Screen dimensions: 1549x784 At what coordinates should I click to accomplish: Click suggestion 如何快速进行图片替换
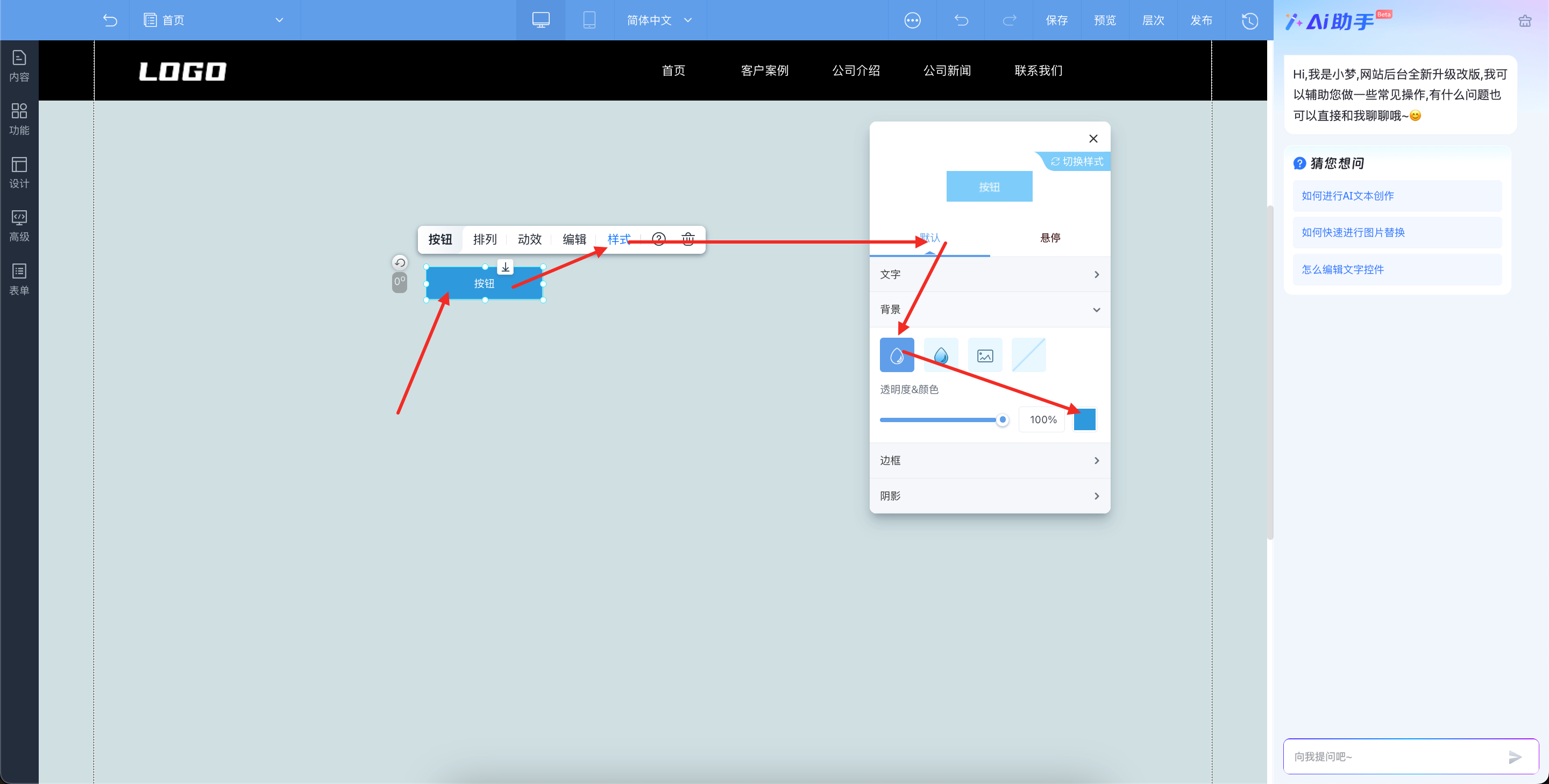pos(1397,233)
